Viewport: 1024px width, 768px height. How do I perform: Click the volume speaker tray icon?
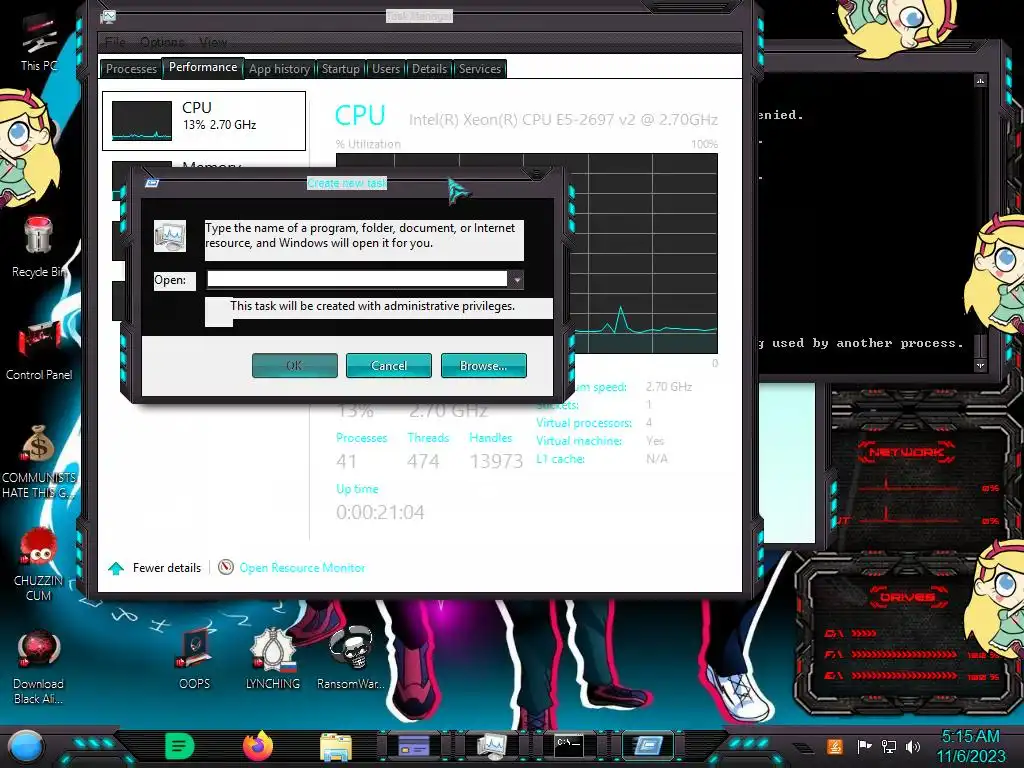[x=913, y=746]
